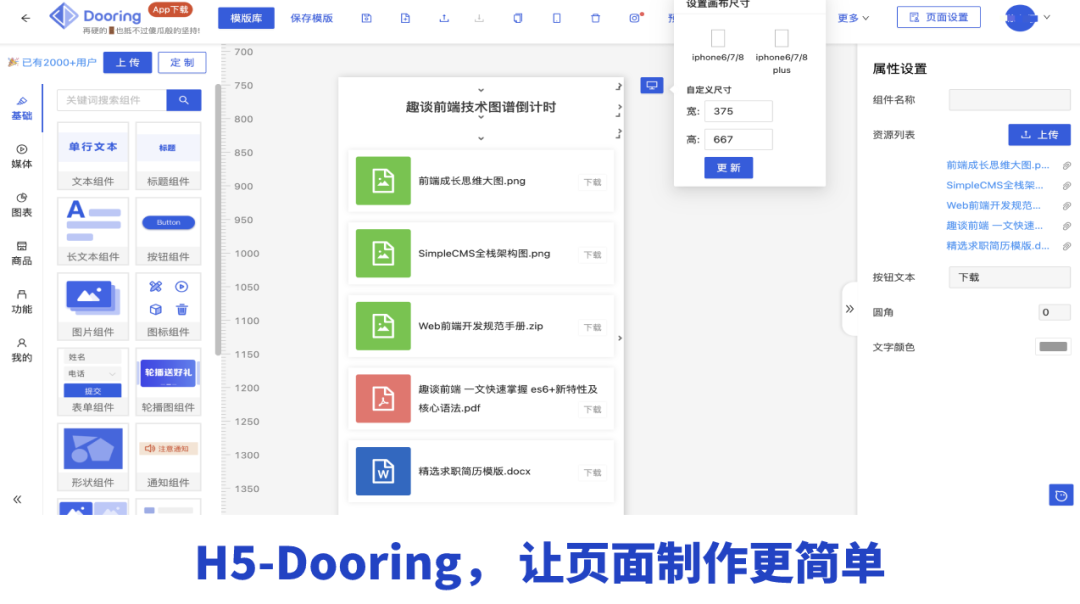
Task: Focus the 关键词搜索组件 search field
Action: pos(112,100)
